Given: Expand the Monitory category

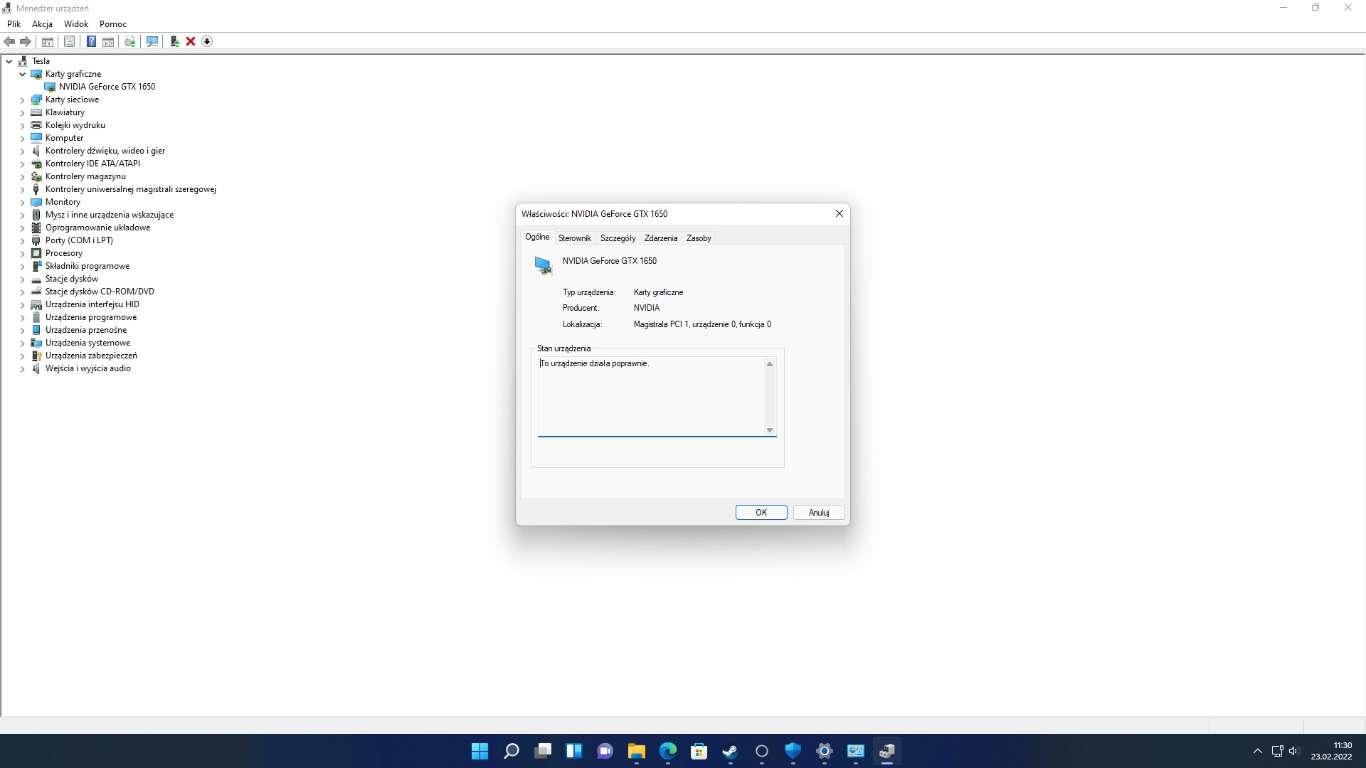Looking at the screenshot, I should coord(22,202).
